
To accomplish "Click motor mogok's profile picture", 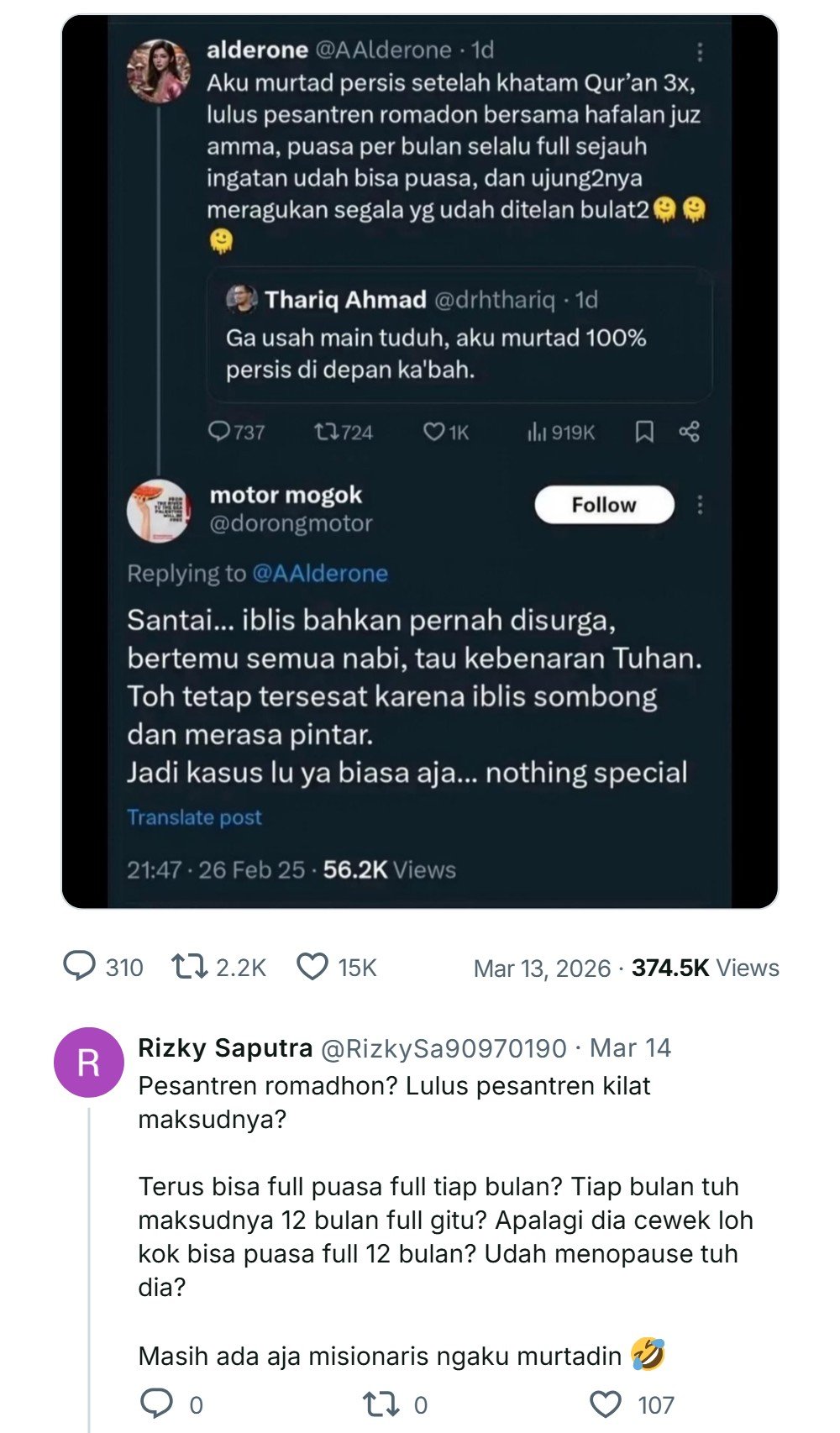I will point(158,510).
